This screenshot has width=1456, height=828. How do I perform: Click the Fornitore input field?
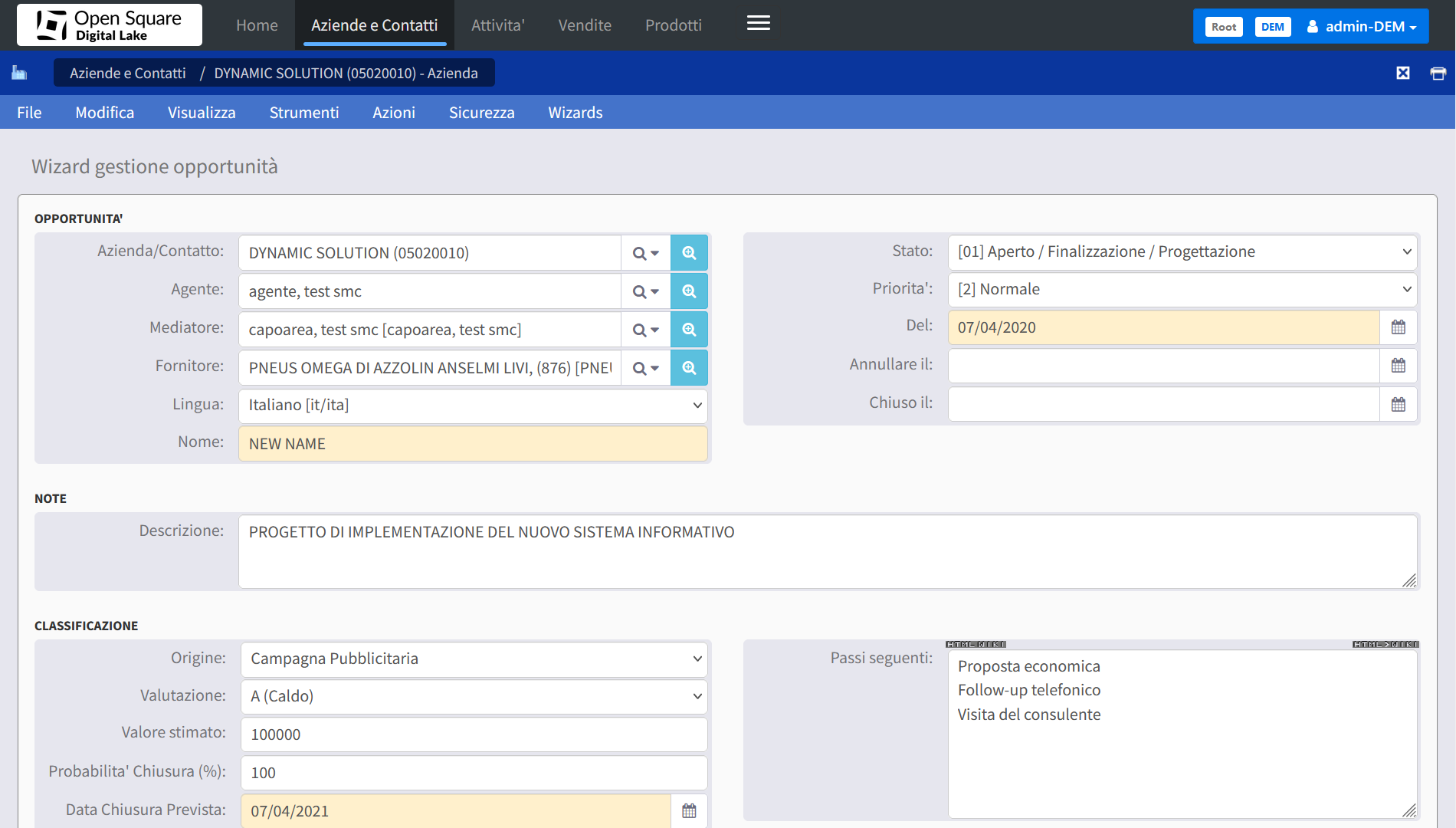pos(430,368)
